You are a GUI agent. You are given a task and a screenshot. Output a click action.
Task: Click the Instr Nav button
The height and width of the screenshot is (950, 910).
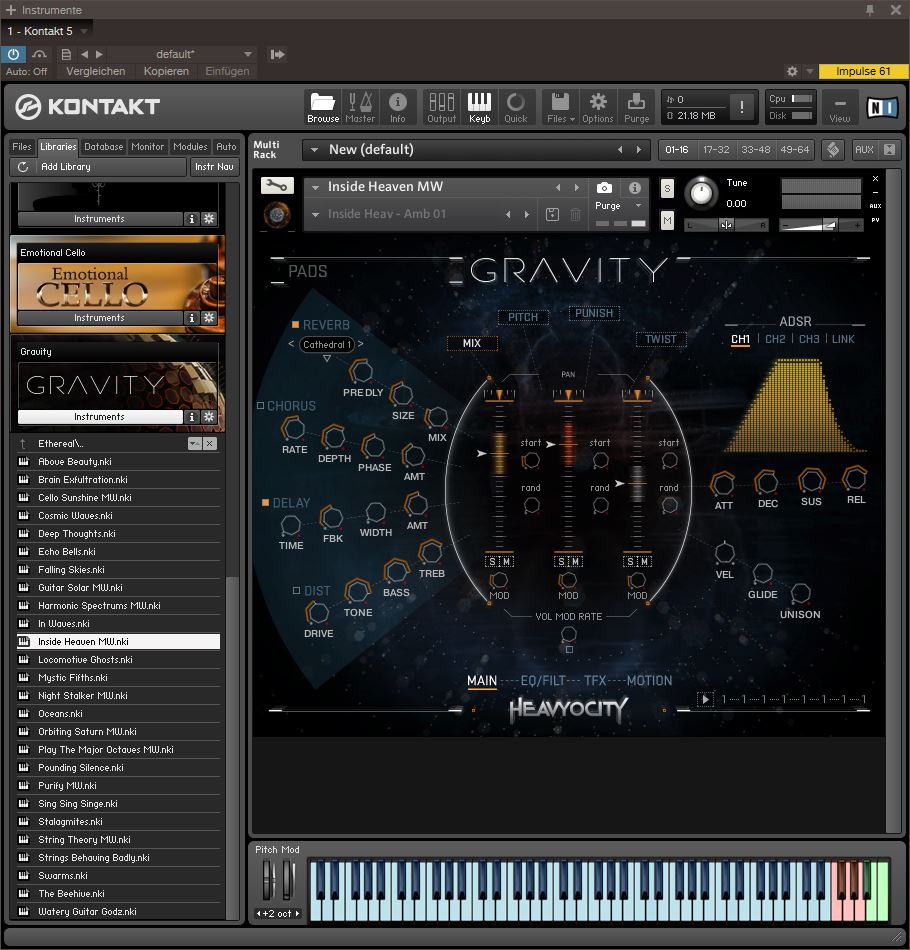pyautogui.click(x=214, y=167)
